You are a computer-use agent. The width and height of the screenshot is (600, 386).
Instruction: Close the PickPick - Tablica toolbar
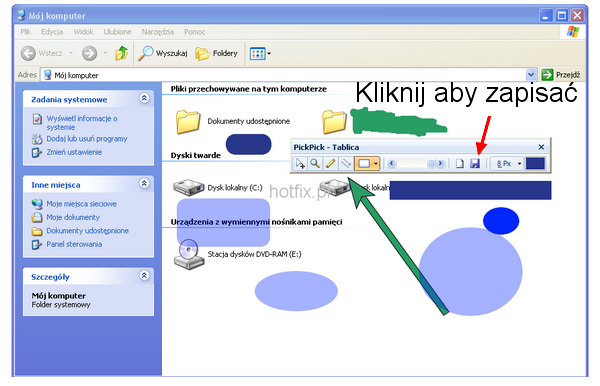(541, 147)
